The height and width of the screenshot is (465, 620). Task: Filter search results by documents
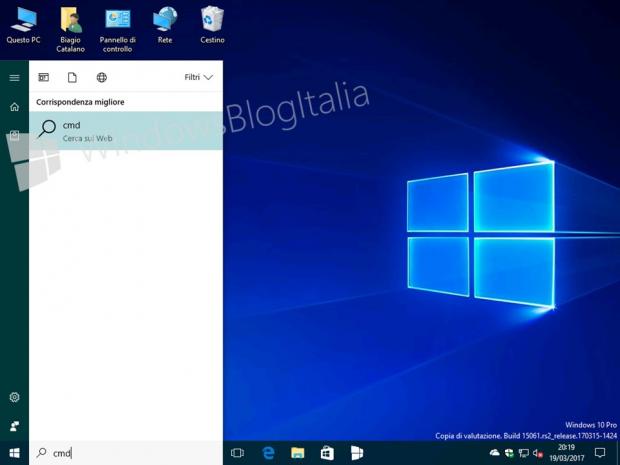72,77
